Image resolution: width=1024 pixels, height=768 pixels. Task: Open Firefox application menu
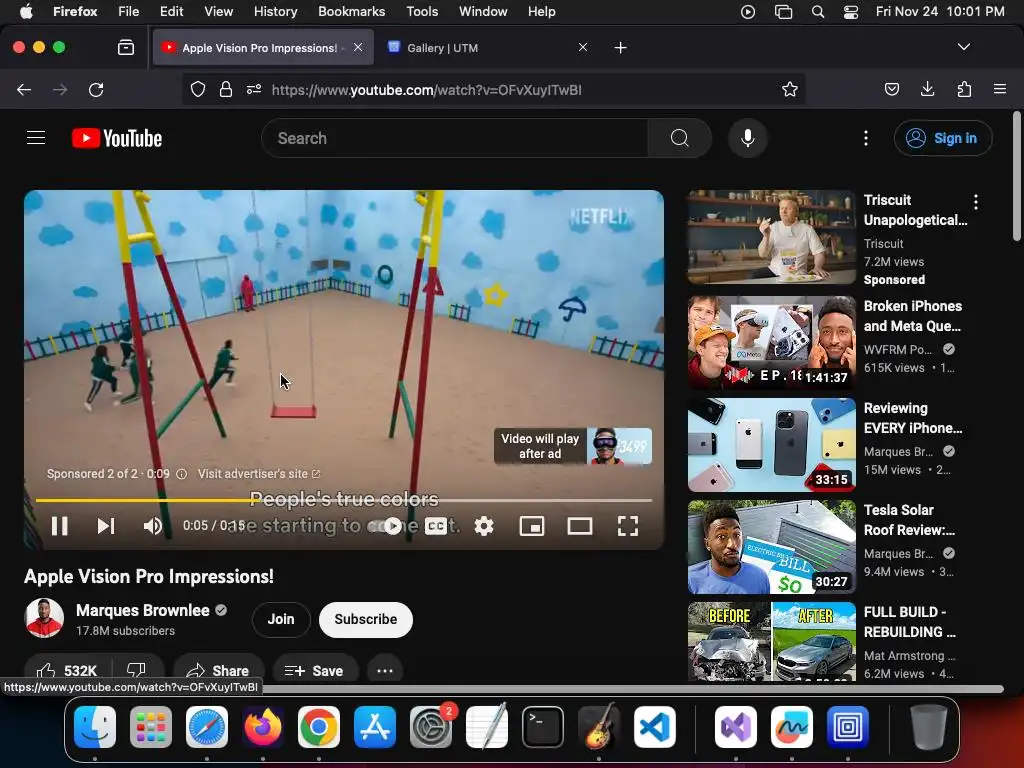(999, 89)
